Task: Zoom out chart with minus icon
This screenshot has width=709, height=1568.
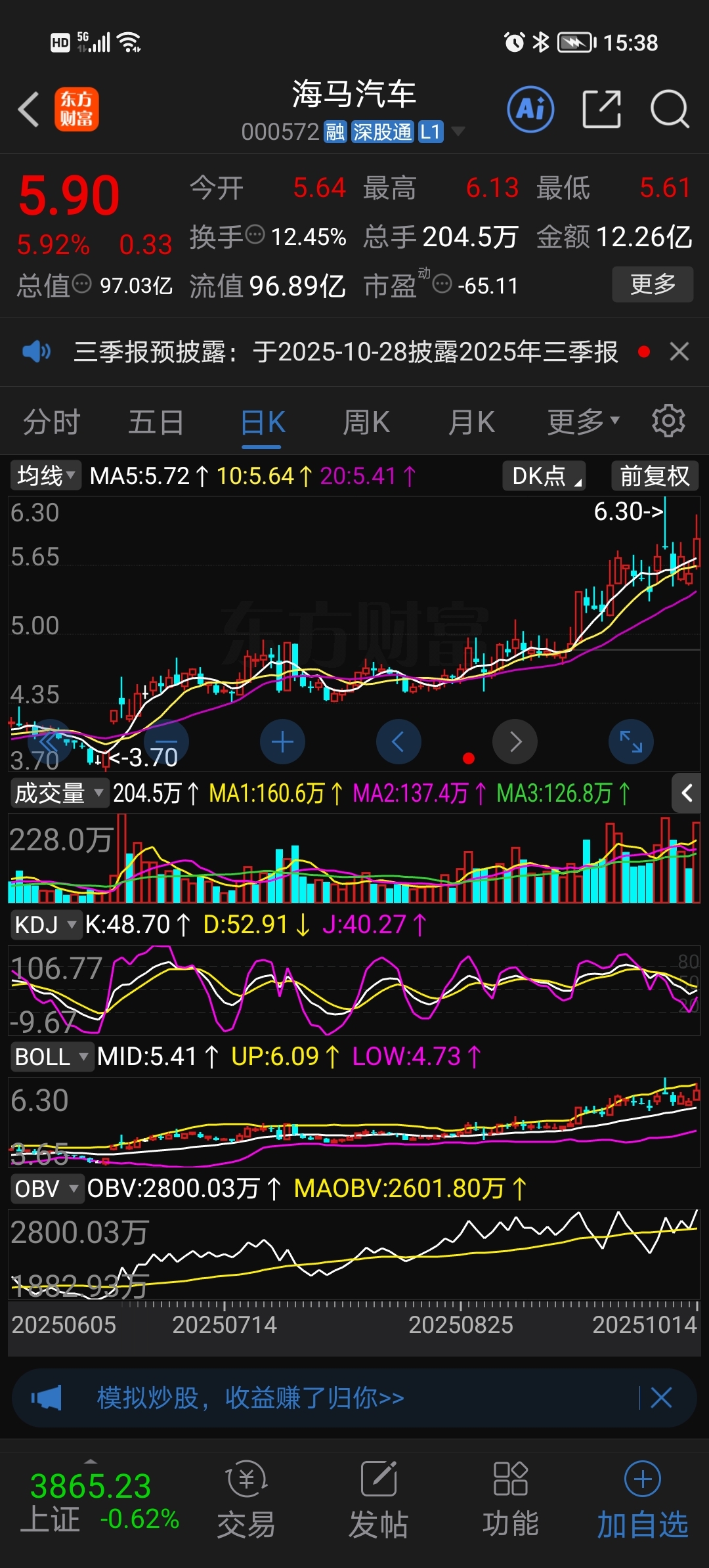Action: (166, 742)
